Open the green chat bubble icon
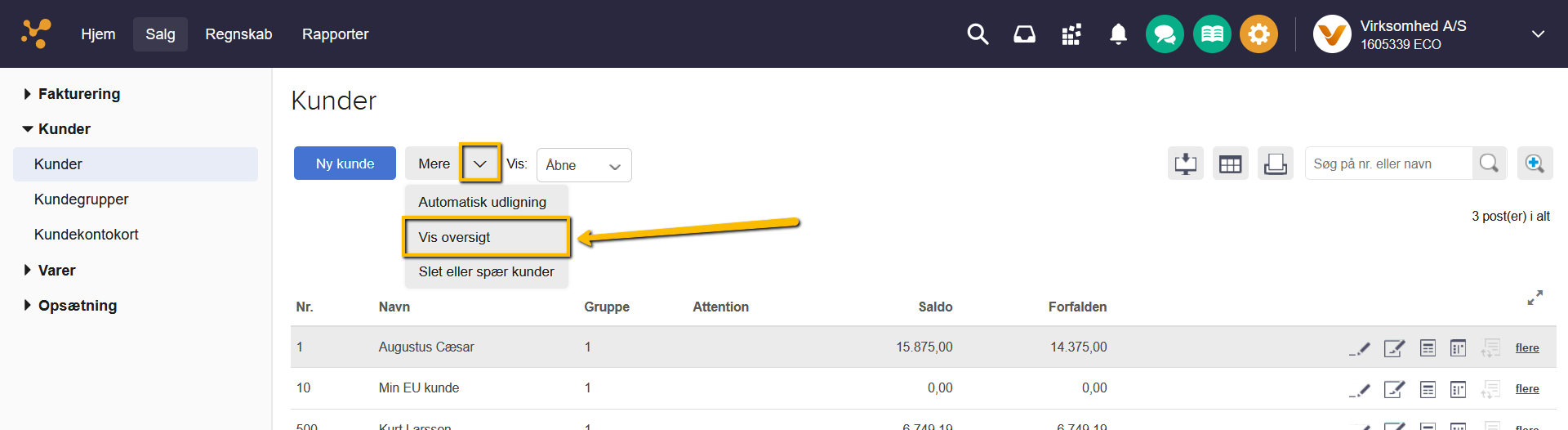 point(1165,34)
